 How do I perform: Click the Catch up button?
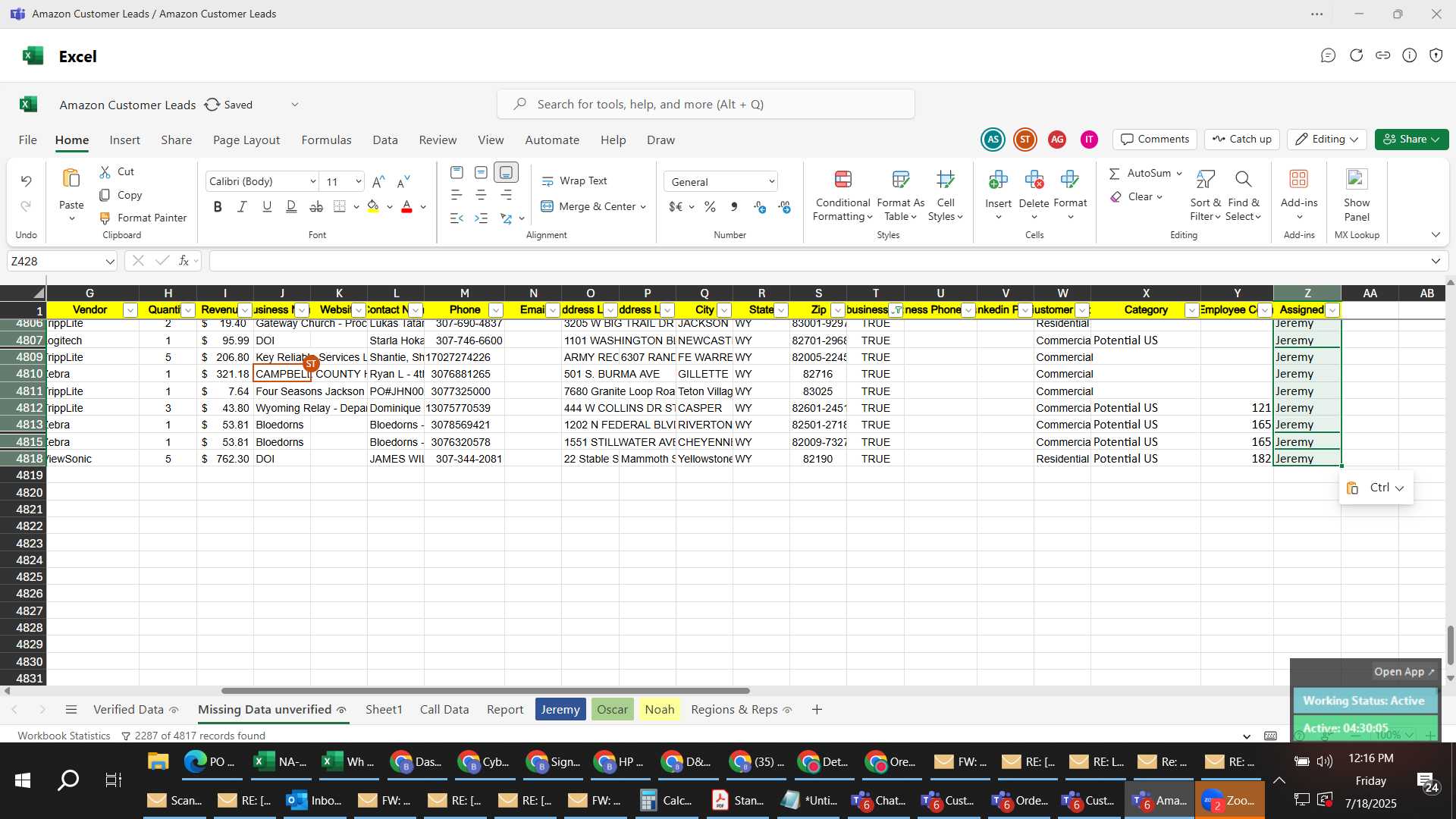[x=1241, y=140]
